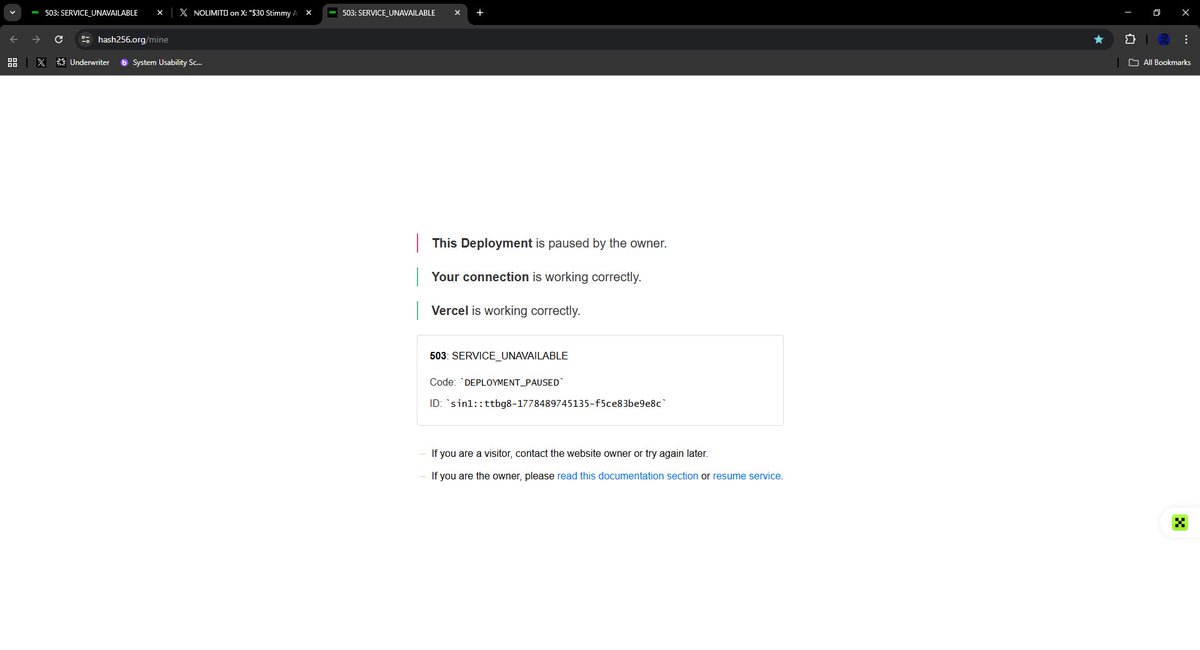Close the NOLIMIT on X tab

(308, 13)
